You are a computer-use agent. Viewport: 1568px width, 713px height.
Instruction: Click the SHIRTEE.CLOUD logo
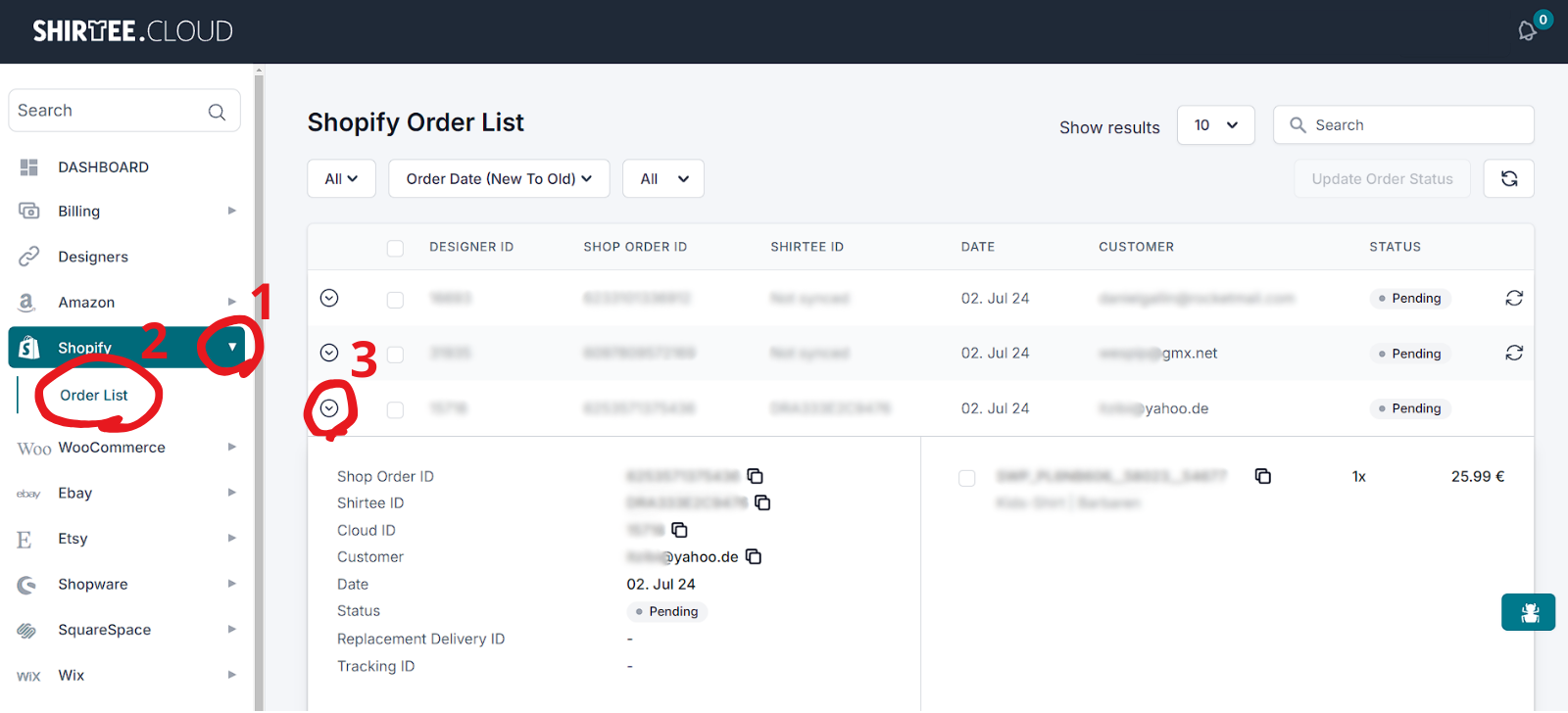click(132, 31)
